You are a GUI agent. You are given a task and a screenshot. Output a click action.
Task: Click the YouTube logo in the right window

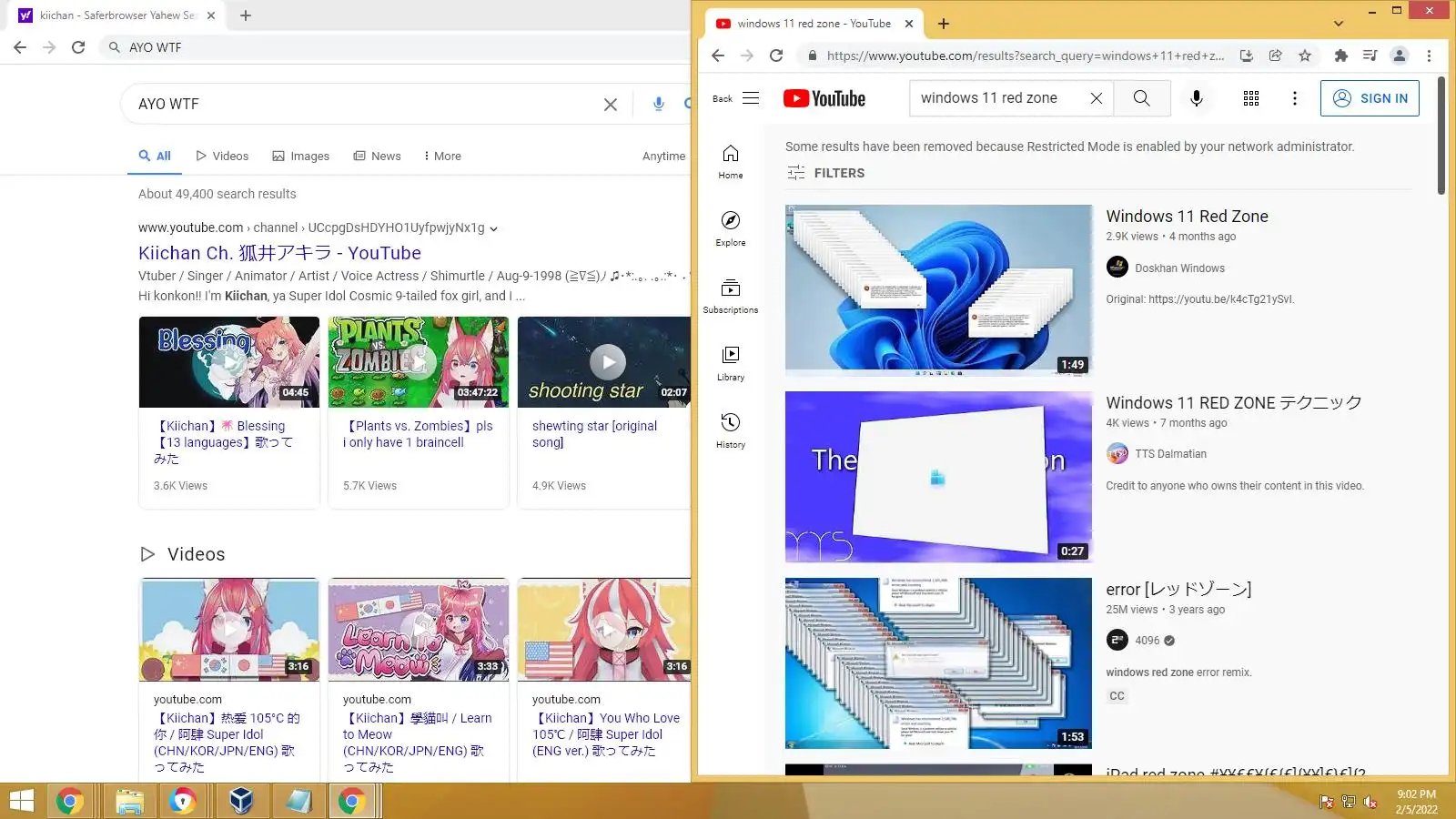pos(824,98)
